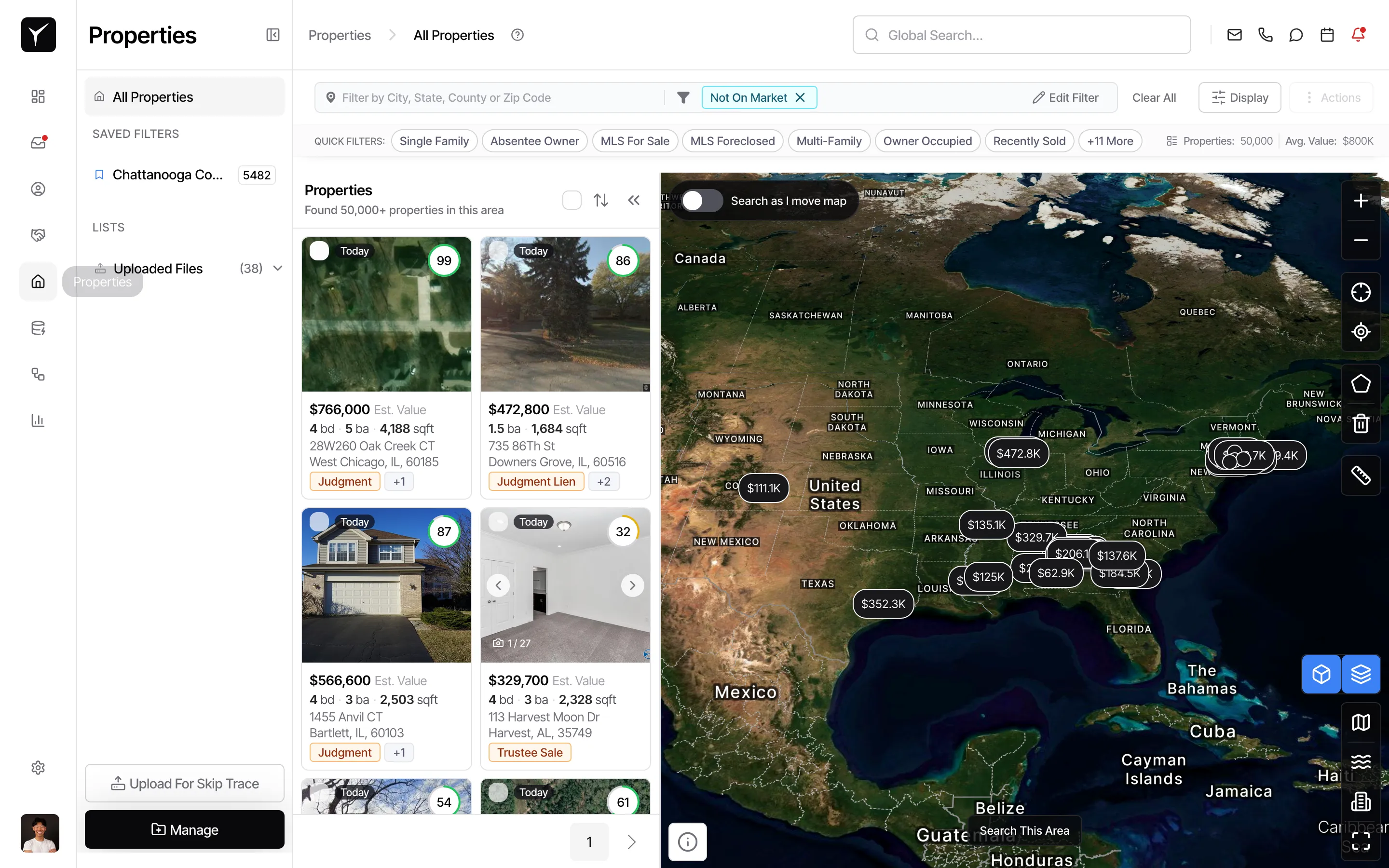Collapse the sidebar panel icon beside Properties

[x=272, y=35]
